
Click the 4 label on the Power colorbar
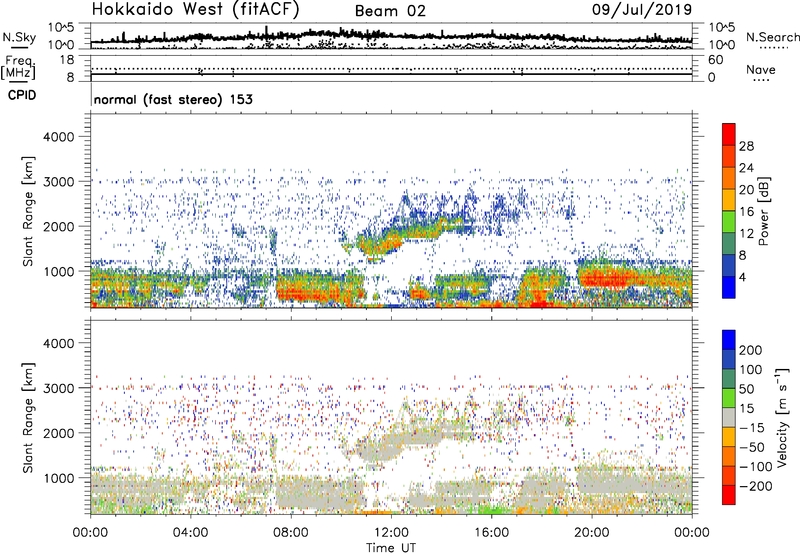(x=743, y=278)
